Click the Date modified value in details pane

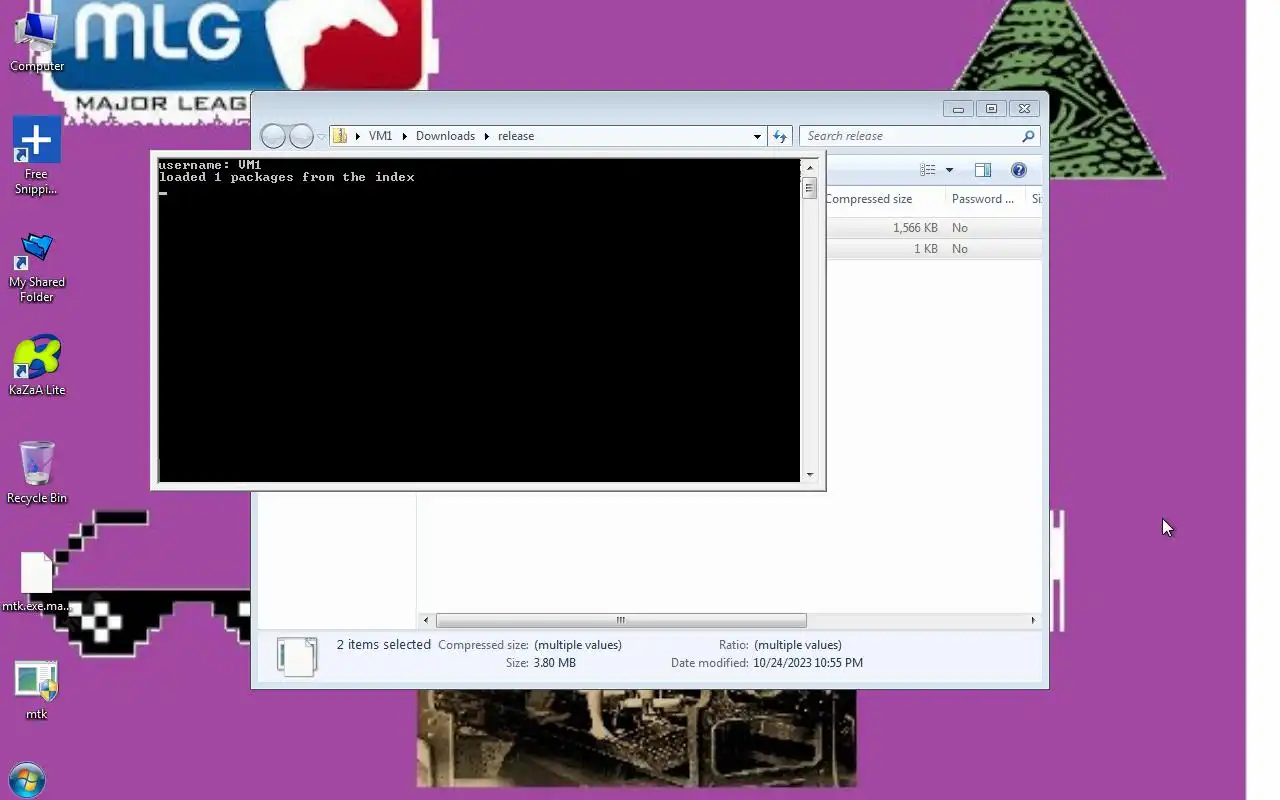coord(808,663)
